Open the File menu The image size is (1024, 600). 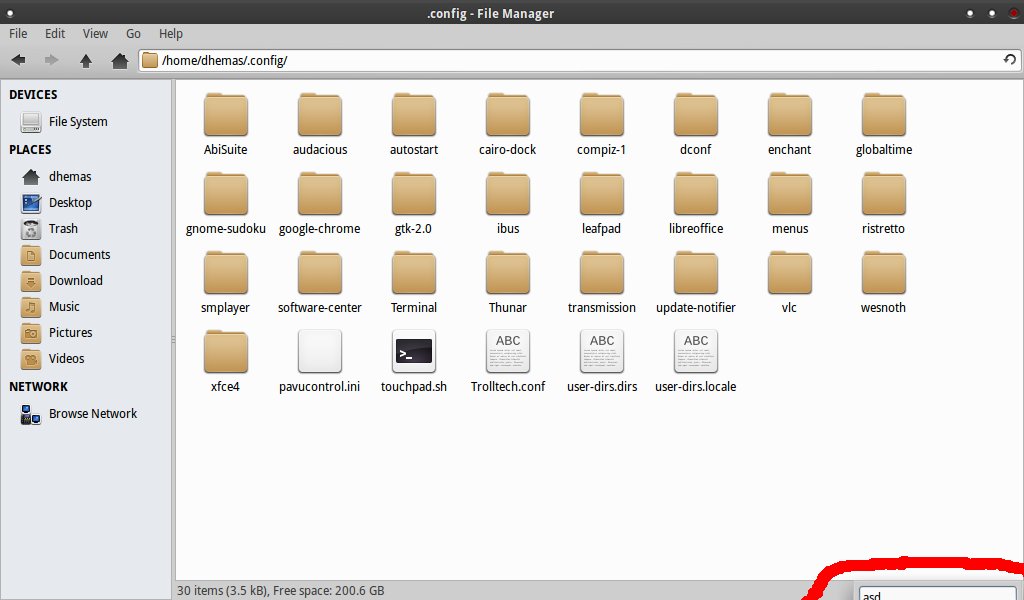[18, 33]
